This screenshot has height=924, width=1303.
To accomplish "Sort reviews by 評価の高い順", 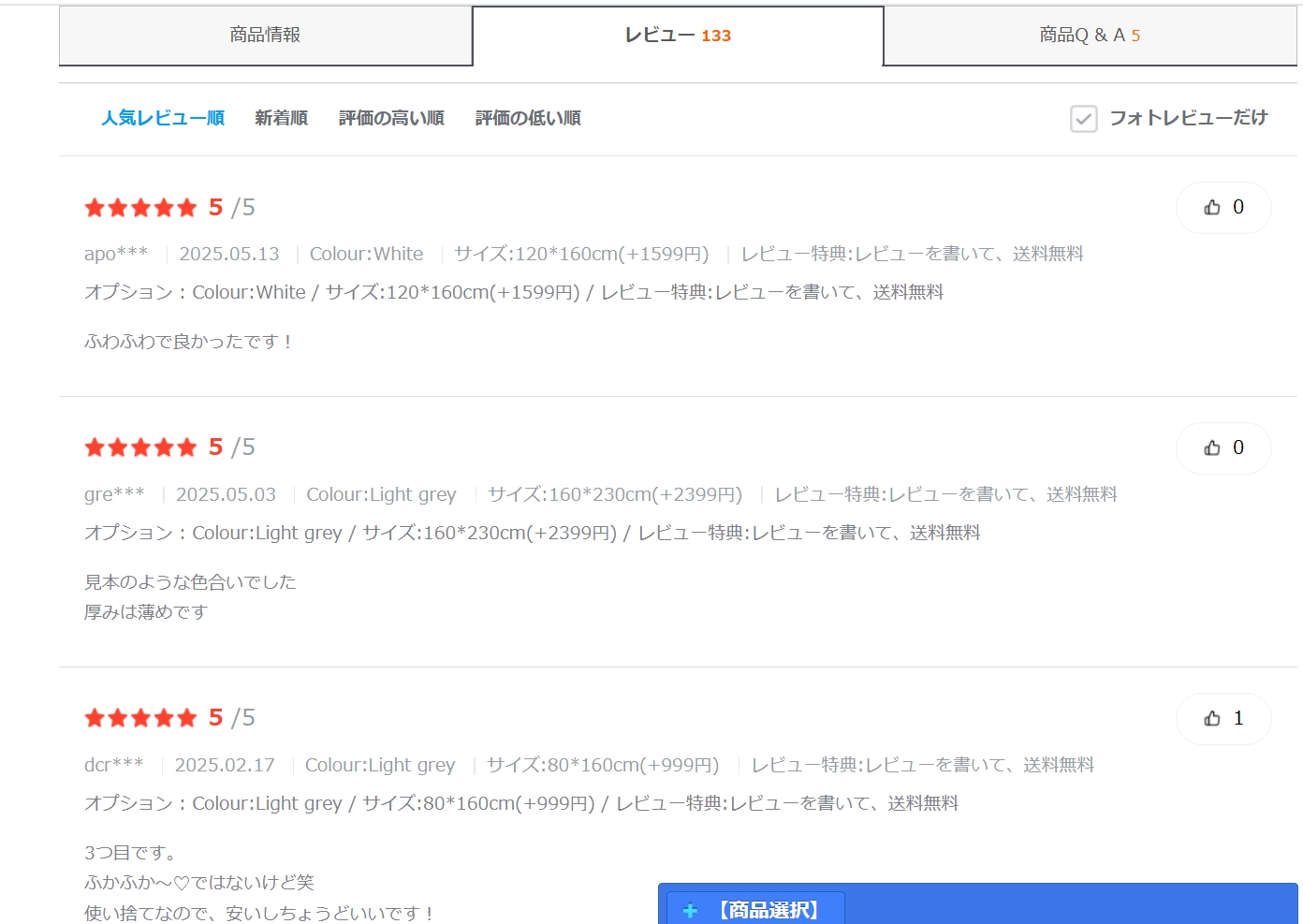I will 391,118.
